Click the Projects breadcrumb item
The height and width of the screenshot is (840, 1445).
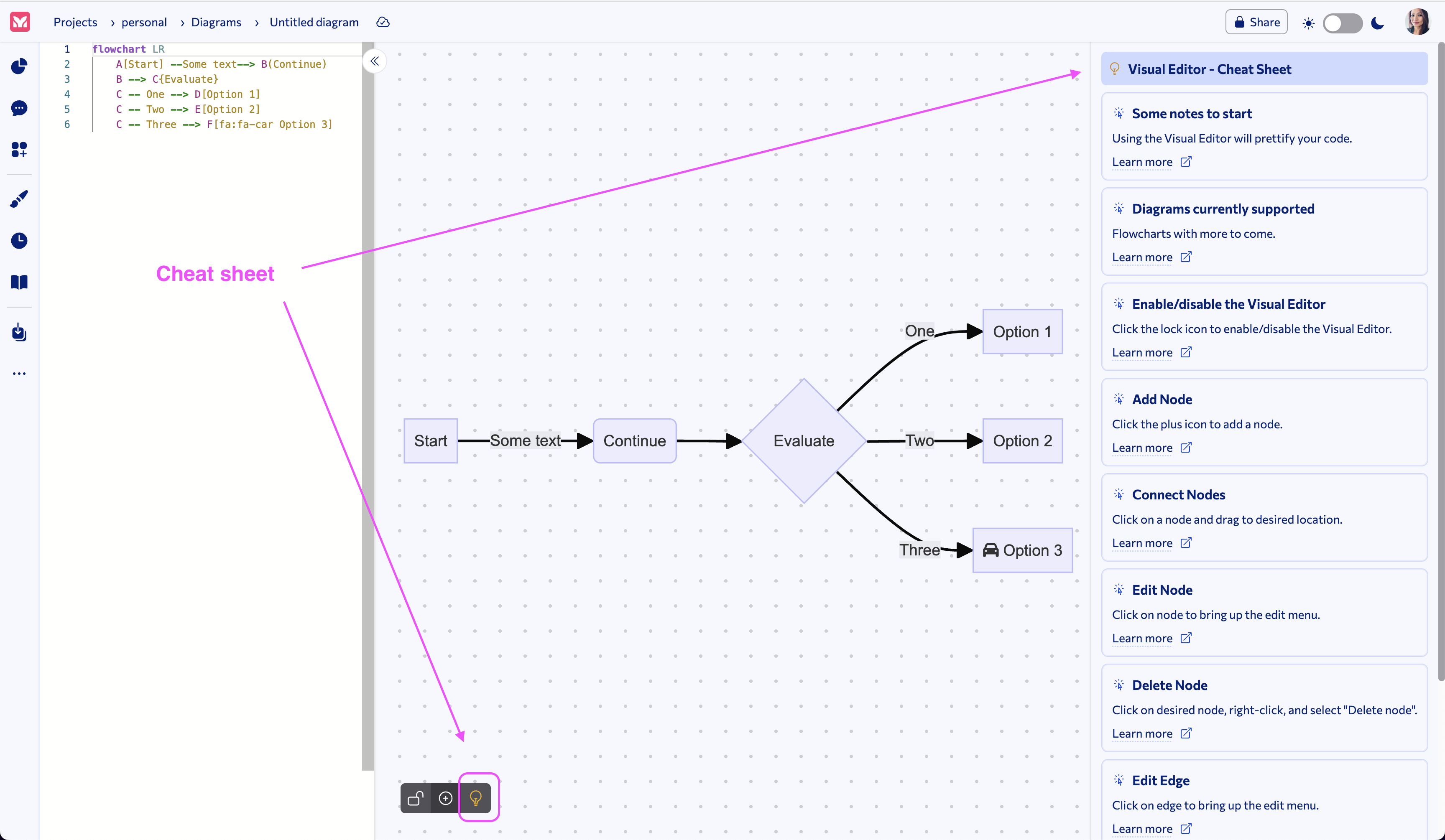point(75,22)
